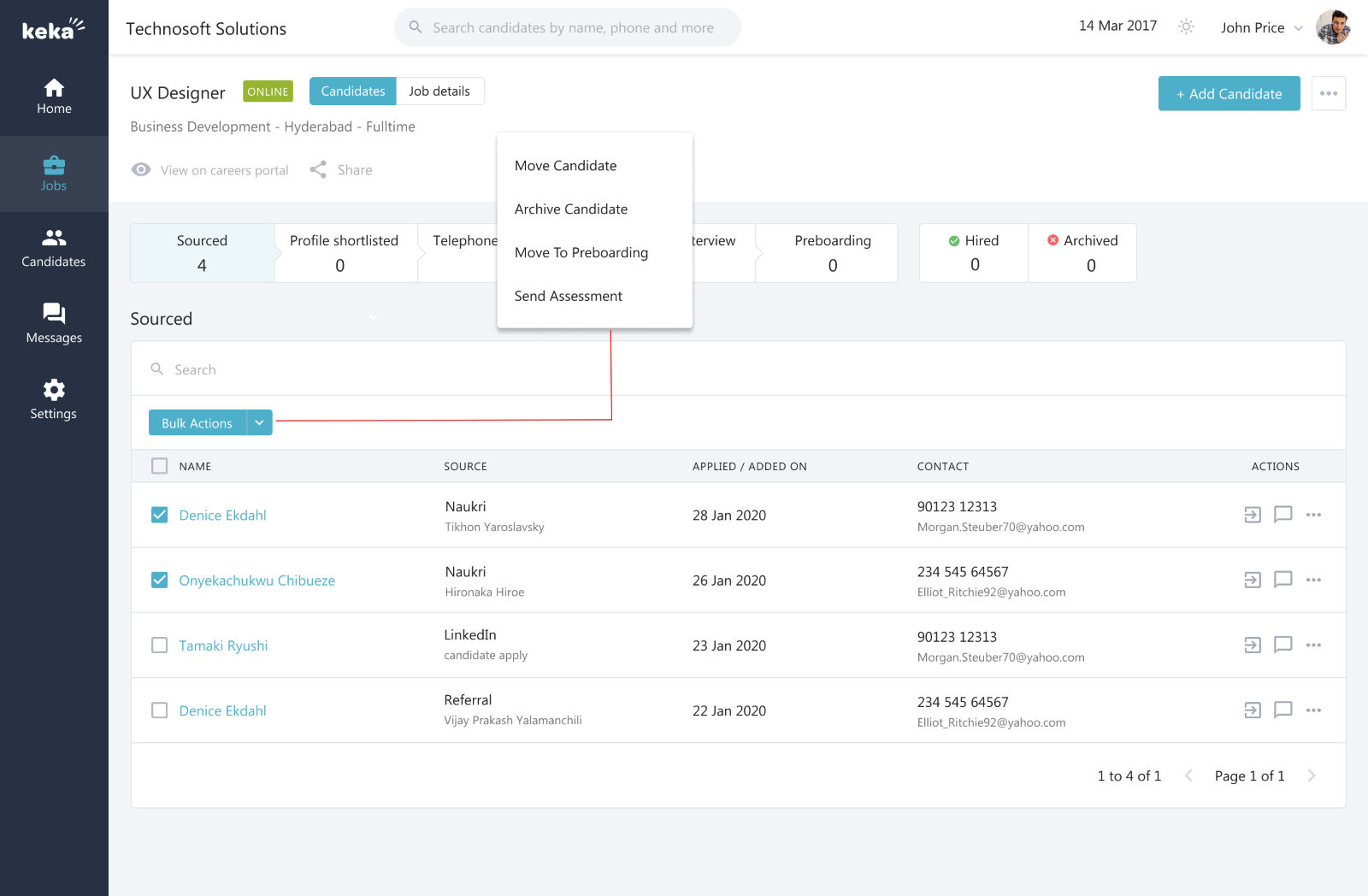
Task: Open the Jobs section in sidebar
Action: [54, 174]
